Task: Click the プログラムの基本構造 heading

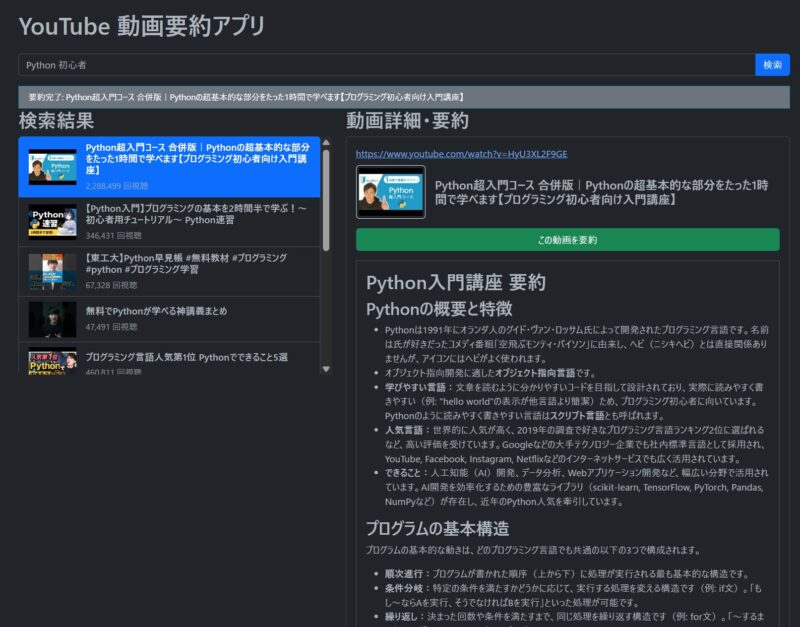Action: click(437, 529)
